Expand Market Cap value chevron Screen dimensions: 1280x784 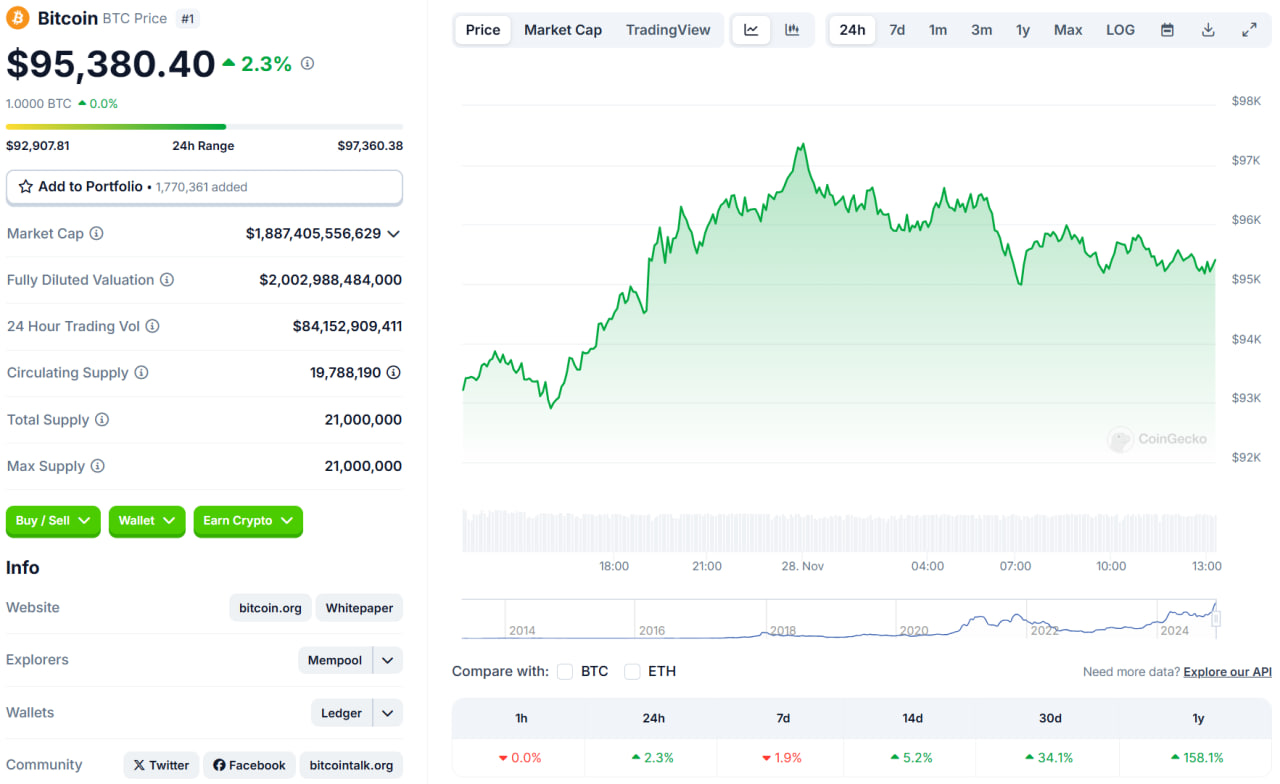click(394, 234)
